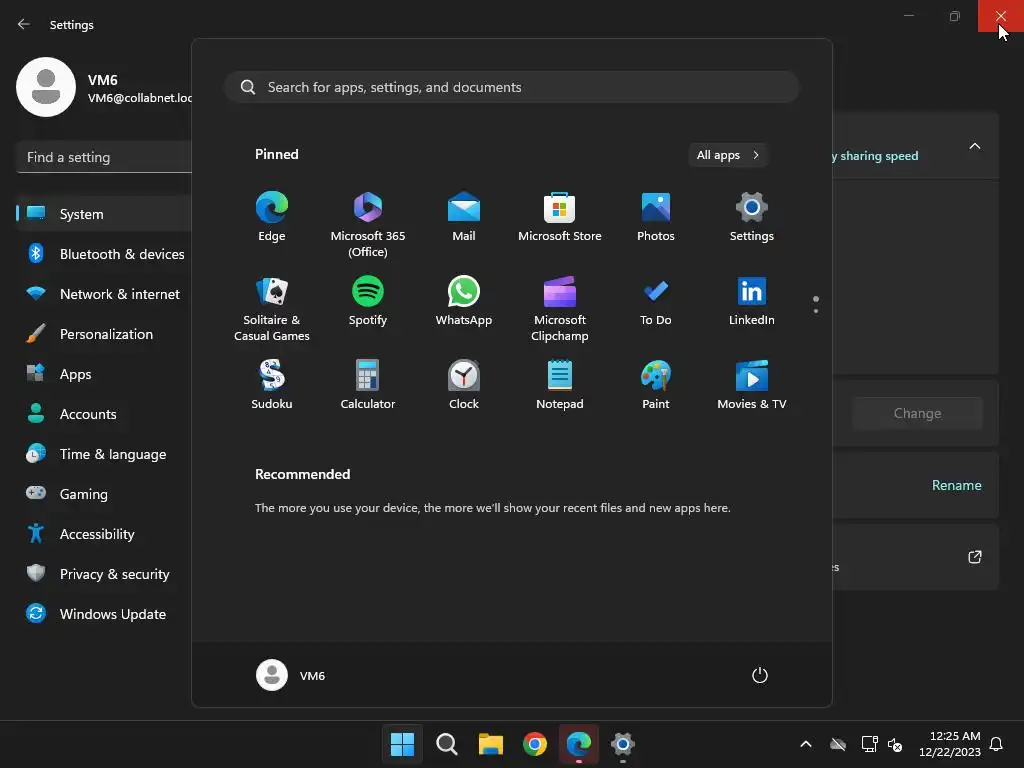Viewport: 1024px width, 768px height.
Task: Launch Google Chrome from taskbar
Action: 535,744
